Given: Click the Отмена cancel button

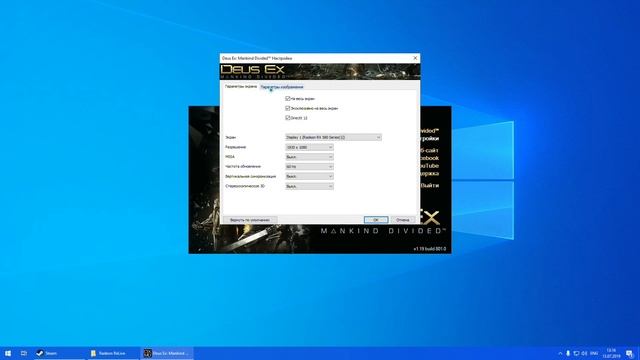Looking at the screenshot, I should click(402, 220).
